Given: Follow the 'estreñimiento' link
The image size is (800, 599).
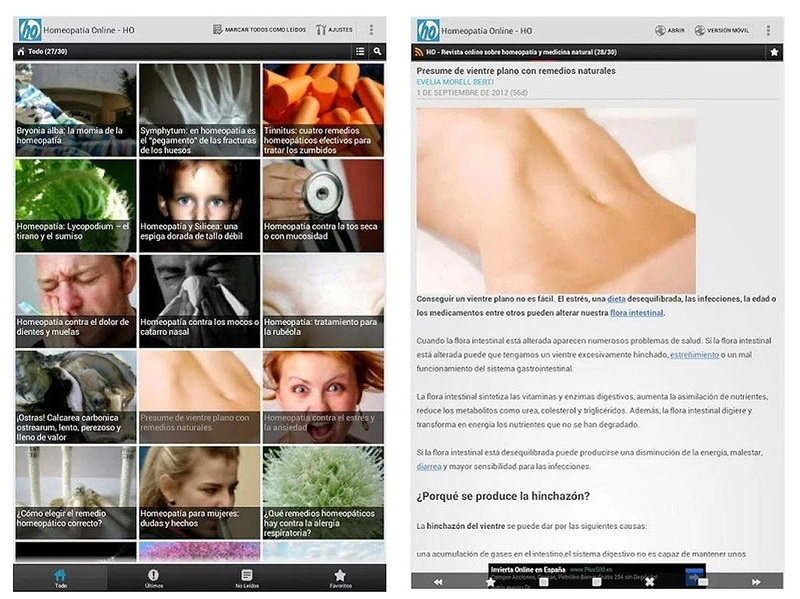Looking at the screenshot, I should [x=694, y=355].
